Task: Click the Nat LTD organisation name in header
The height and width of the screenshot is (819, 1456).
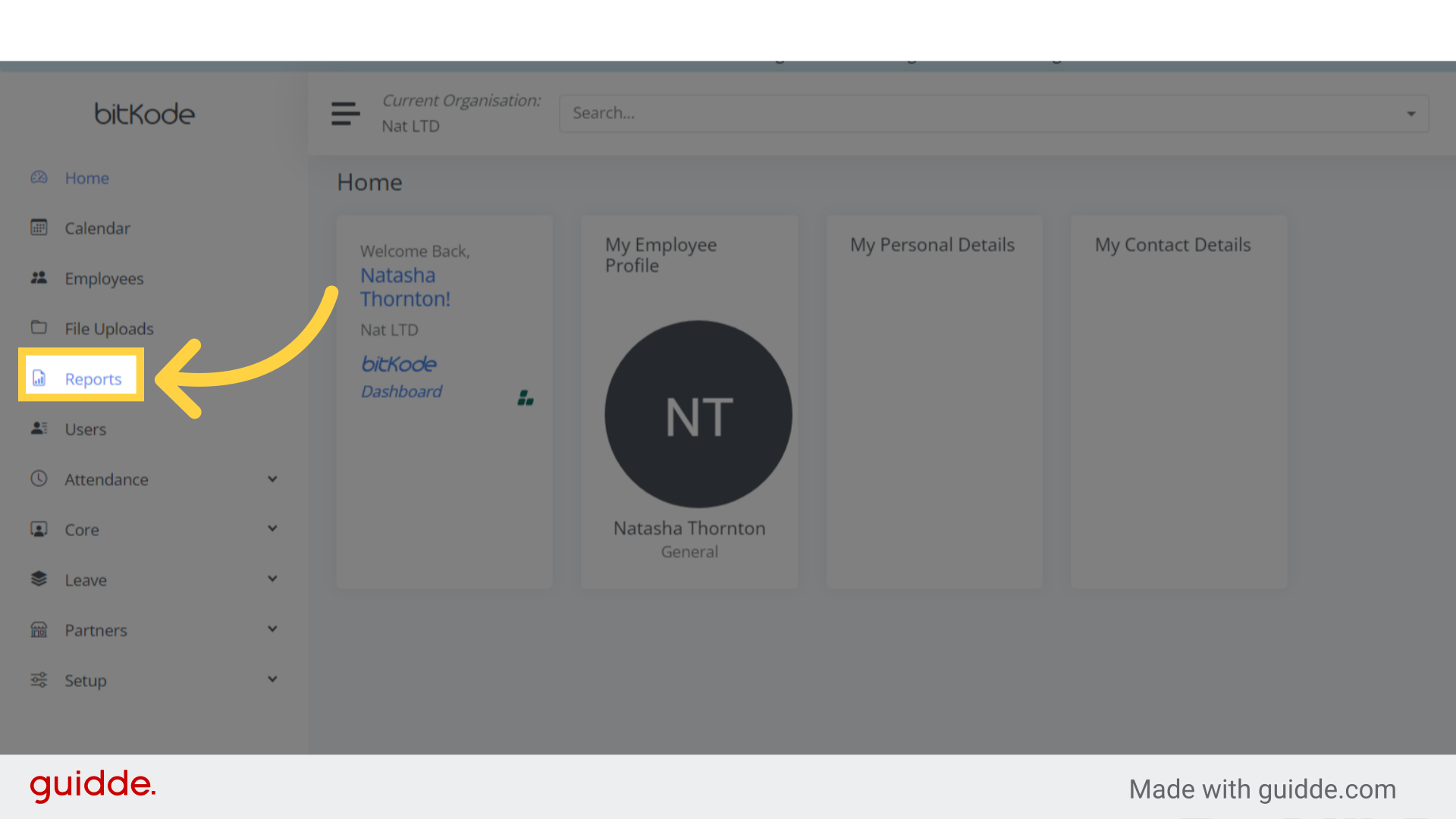Action: click(411, 126)
